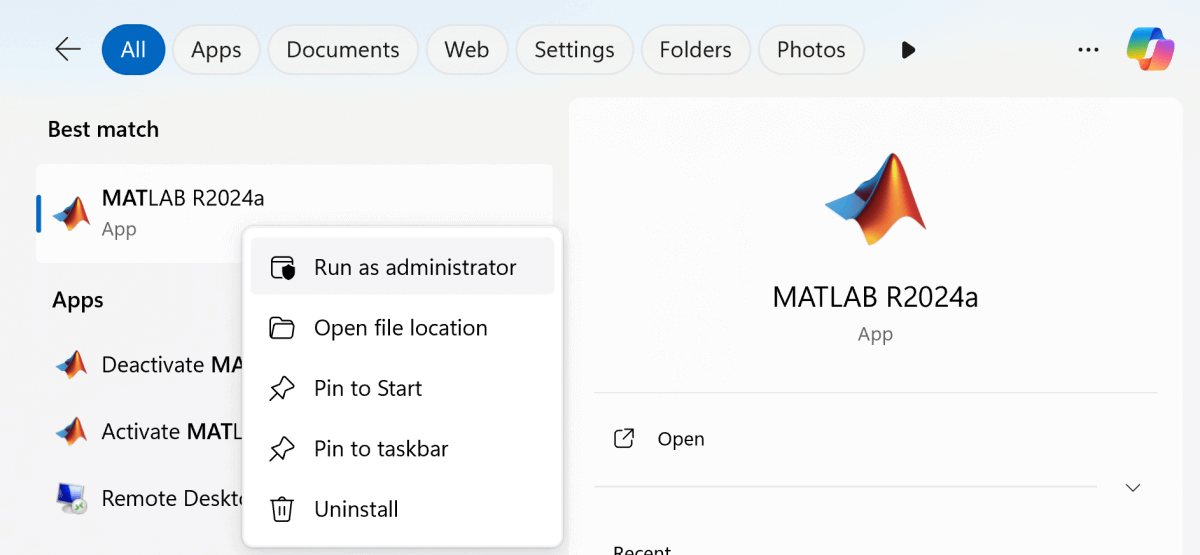This screenshot has height=555, width=1200.
Task: Click the Best match heading
Action: (103, 129)
